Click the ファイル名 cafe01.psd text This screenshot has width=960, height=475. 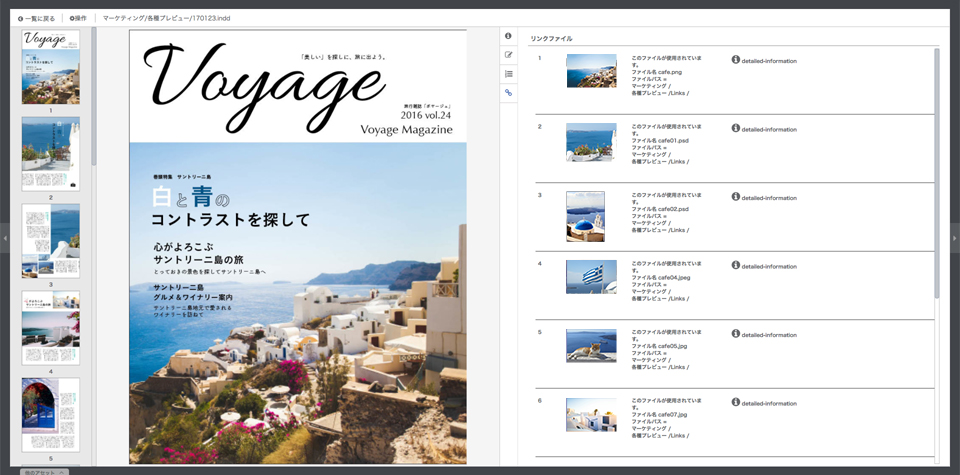tap(661, 140)
